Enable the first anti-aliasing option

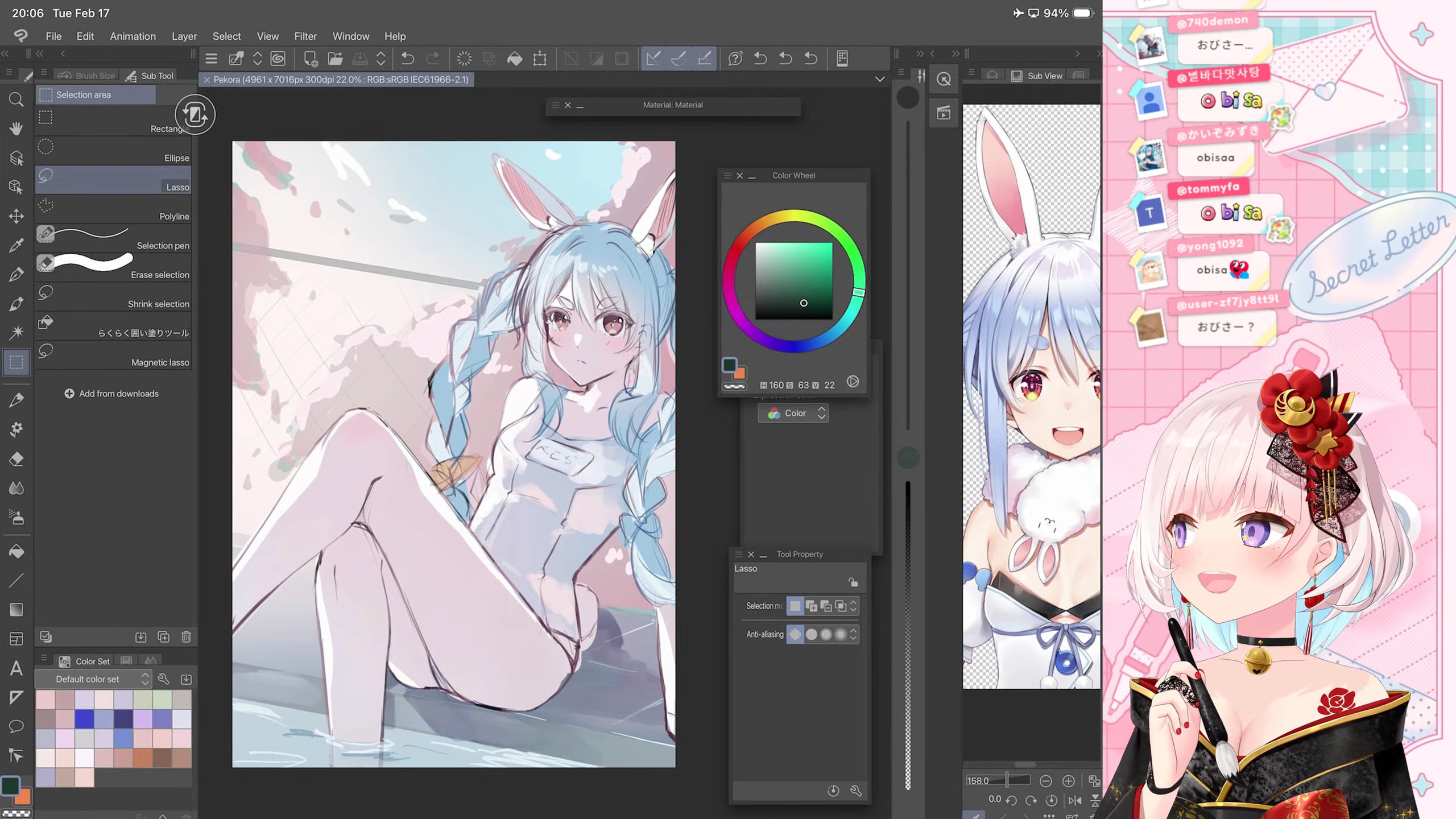795,634
